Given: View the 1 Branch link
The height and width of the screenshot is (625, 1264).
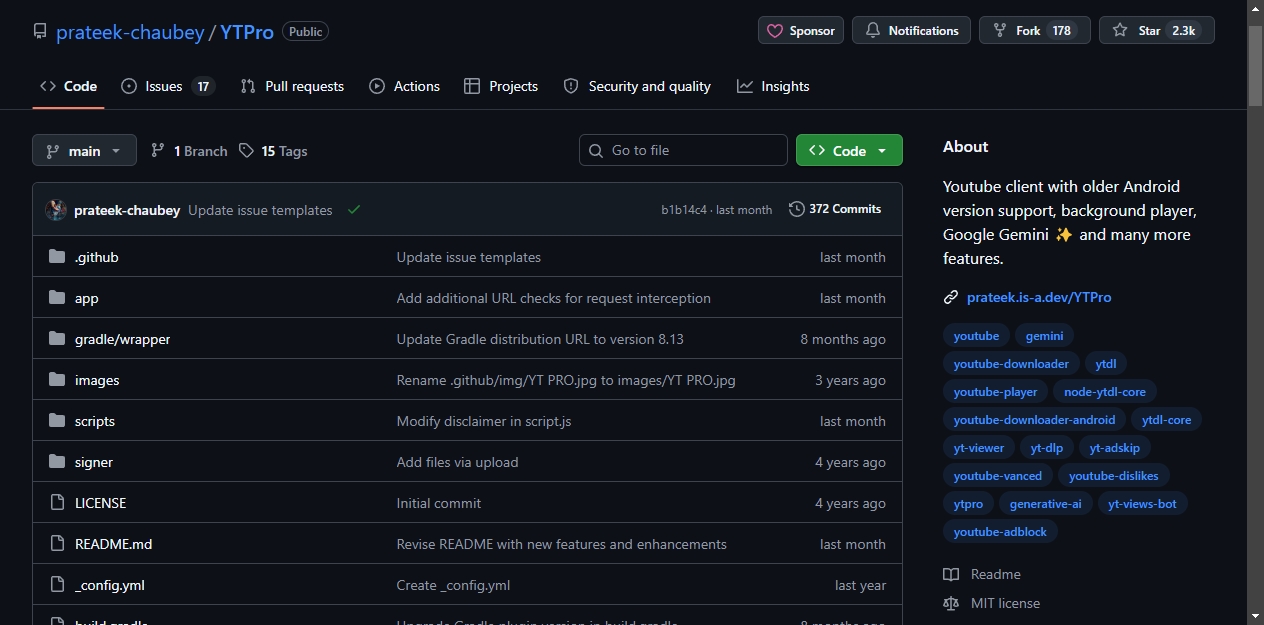Looking at the screenshot, I should point(189,151).
